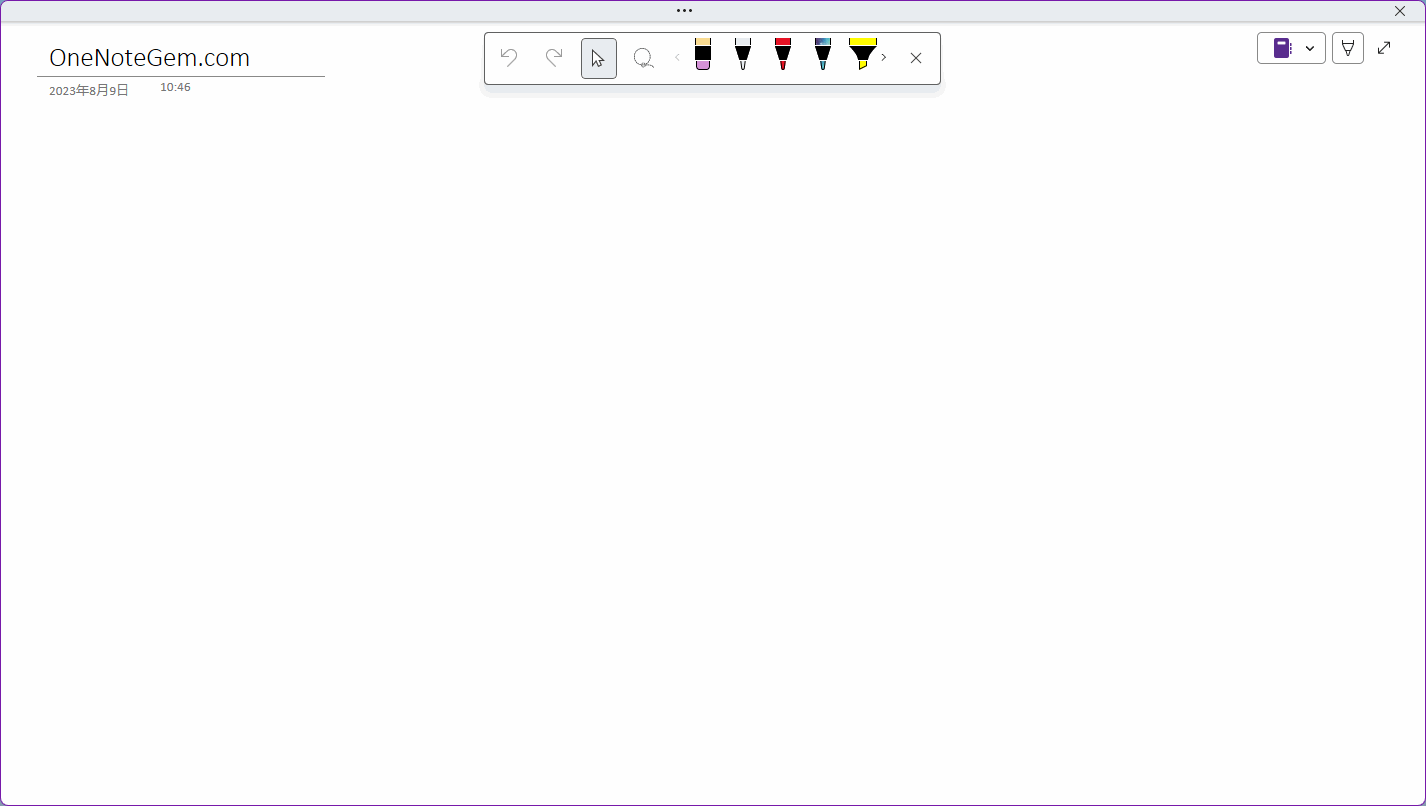Pick the eraser tool
The width and height of the screenshot is (1426, 806).
[703, 55]
